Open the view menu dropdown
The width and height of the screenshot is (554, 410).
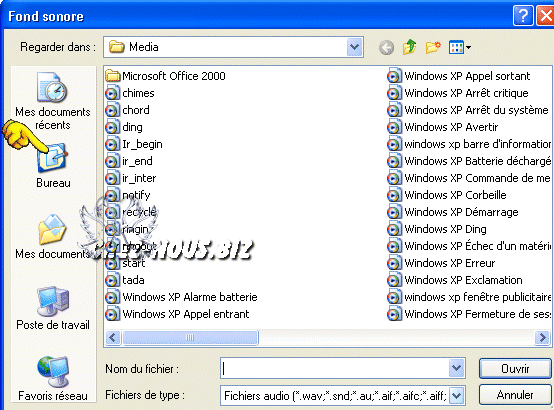460,47
